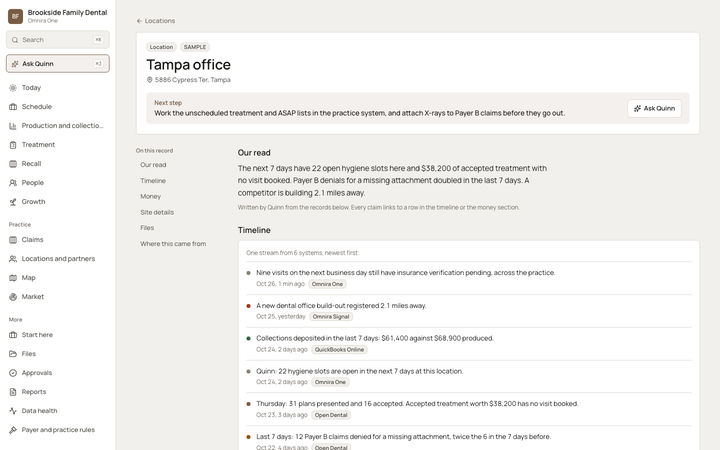
Task: Jump to Timeline section
Action: click(x=153, y=181)
